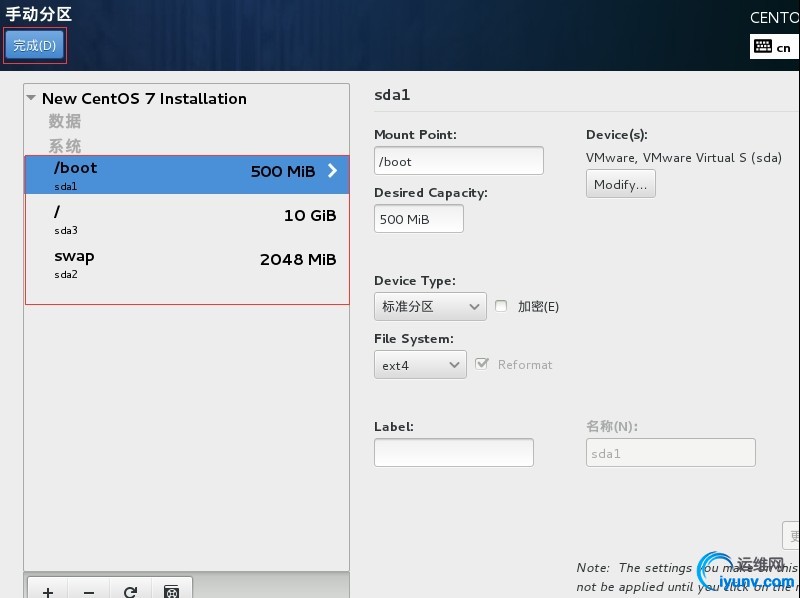Click the 名称(N) name field with sda1
800x598 pixels.
coord(670,453)
